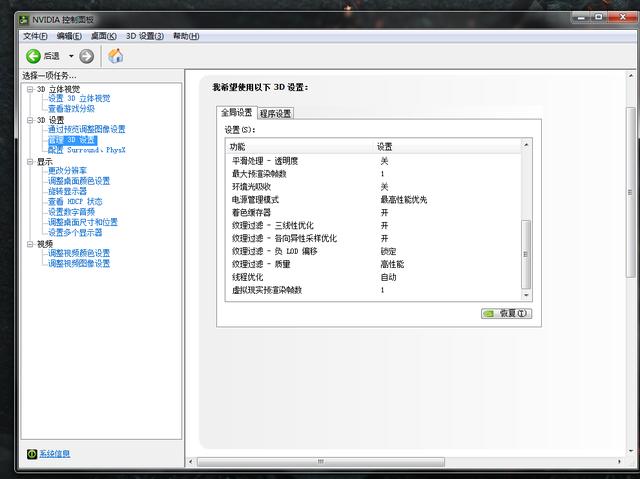Open 查看 HDCP 状态 task

75,202
